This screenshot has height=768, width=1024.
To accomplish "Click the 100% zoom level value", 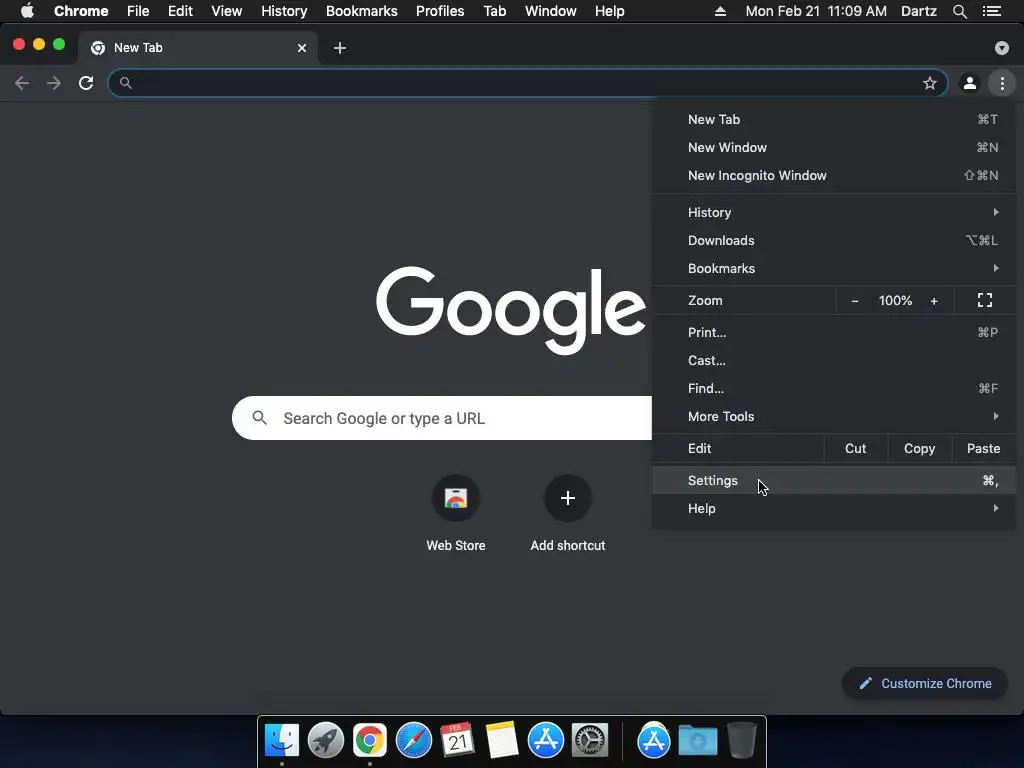I will [x=895, y=300].
